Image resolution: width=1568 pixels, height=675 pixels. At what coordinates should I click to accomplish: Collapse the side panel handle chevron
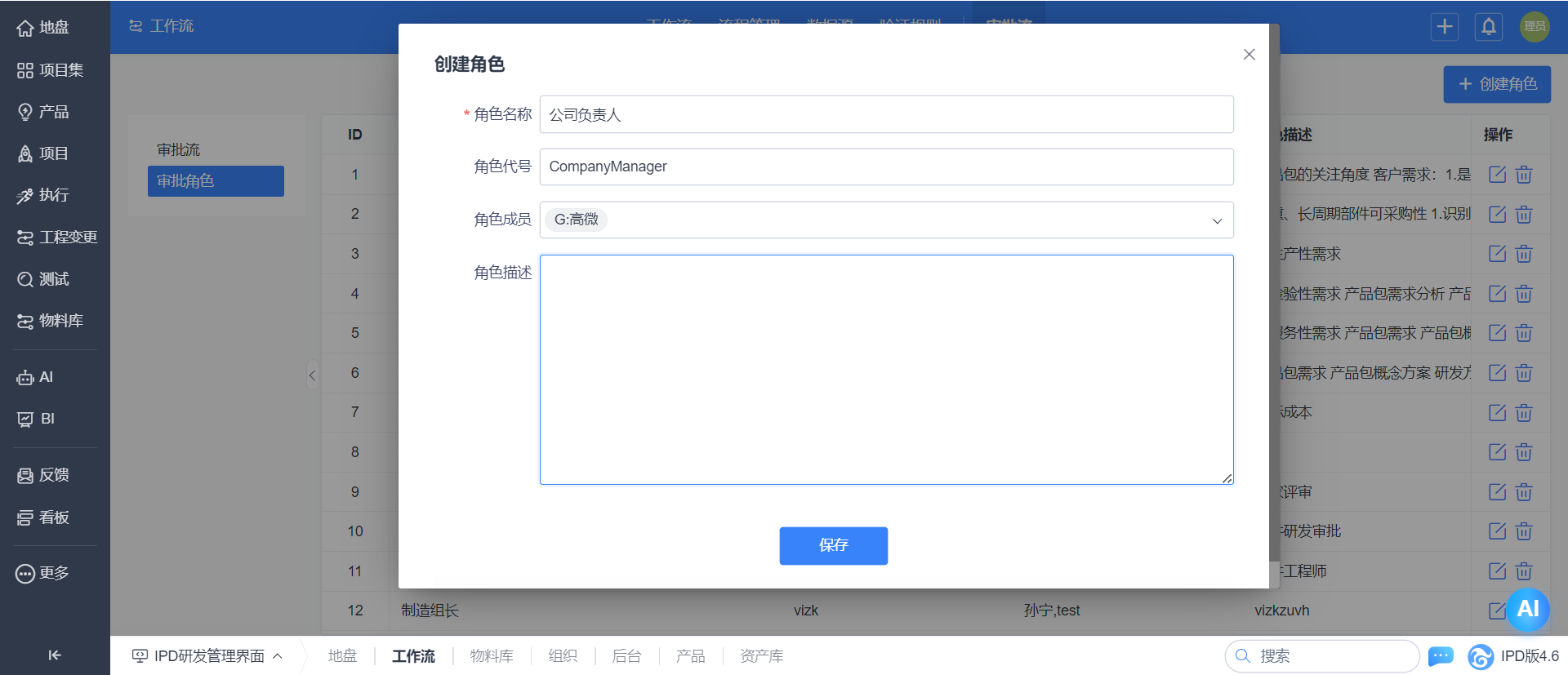(312, 375)
